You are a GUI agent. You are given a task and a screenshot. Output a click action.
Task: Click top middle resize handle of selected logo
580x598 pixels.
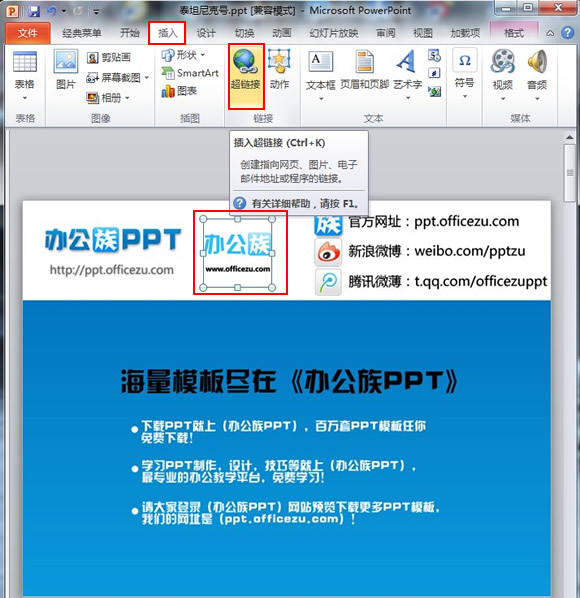coord(238,219)
